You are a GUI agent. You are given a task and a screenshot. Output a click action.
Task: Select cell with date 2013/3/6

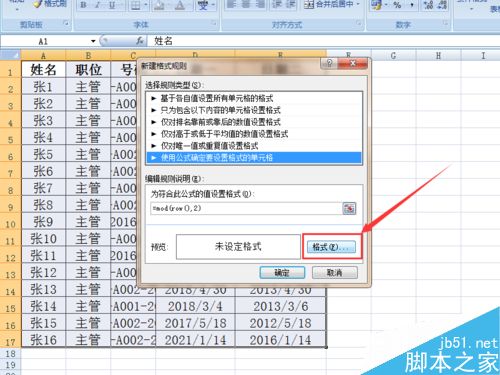pyautogui.click(x=281, y=306)
